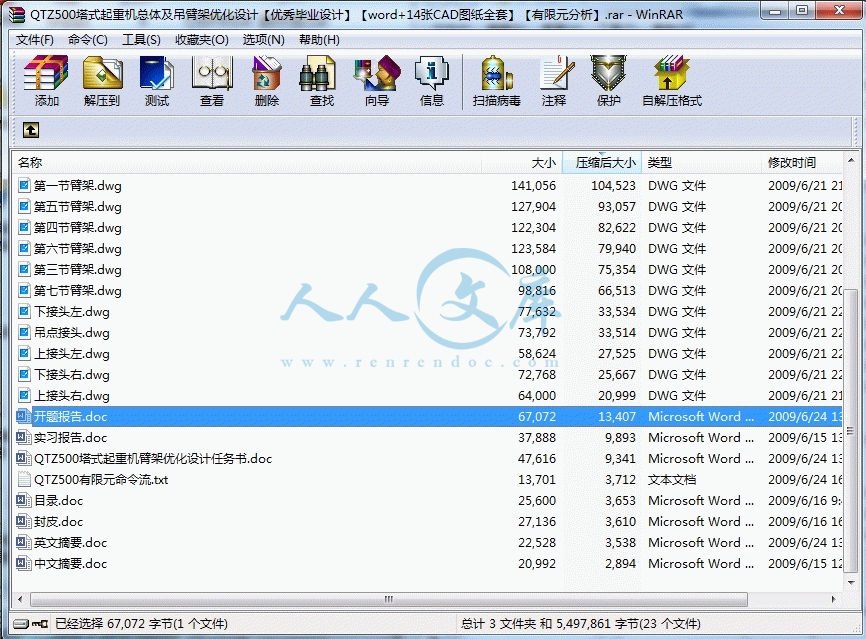Image resolution: width=866 pixels, height=639 pixels.
Task: Select the file 第五节臂架.dwg
Action: tap(77, 207)
